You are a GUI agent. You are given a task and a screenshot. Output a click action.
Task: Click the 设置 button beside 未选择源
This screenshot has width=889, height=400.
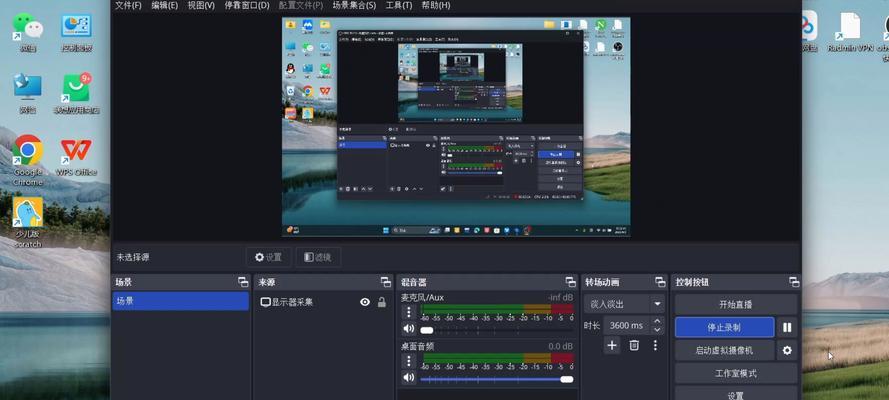click(268, 257)
